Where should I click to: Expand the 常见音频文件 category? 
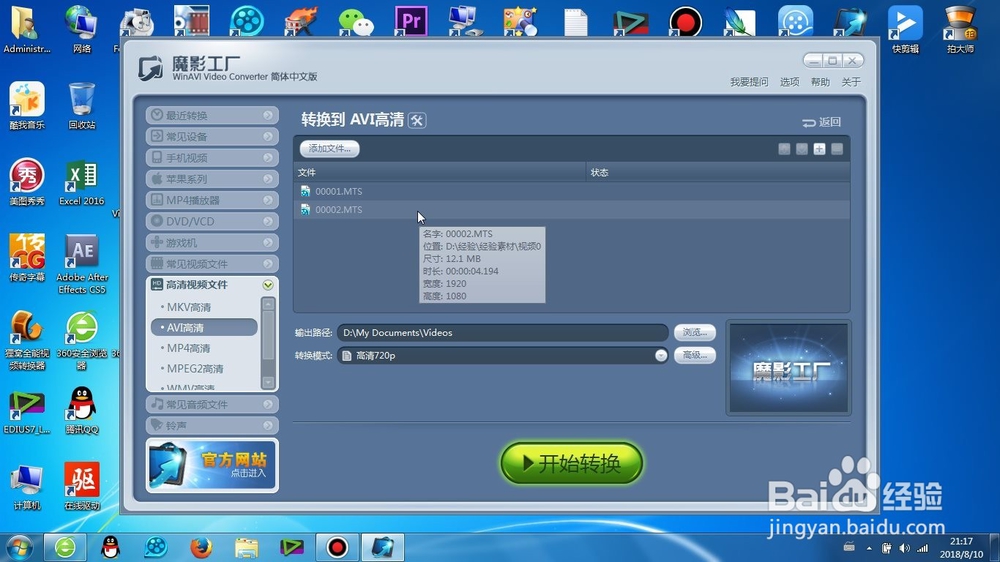click(x=212, y=404)
